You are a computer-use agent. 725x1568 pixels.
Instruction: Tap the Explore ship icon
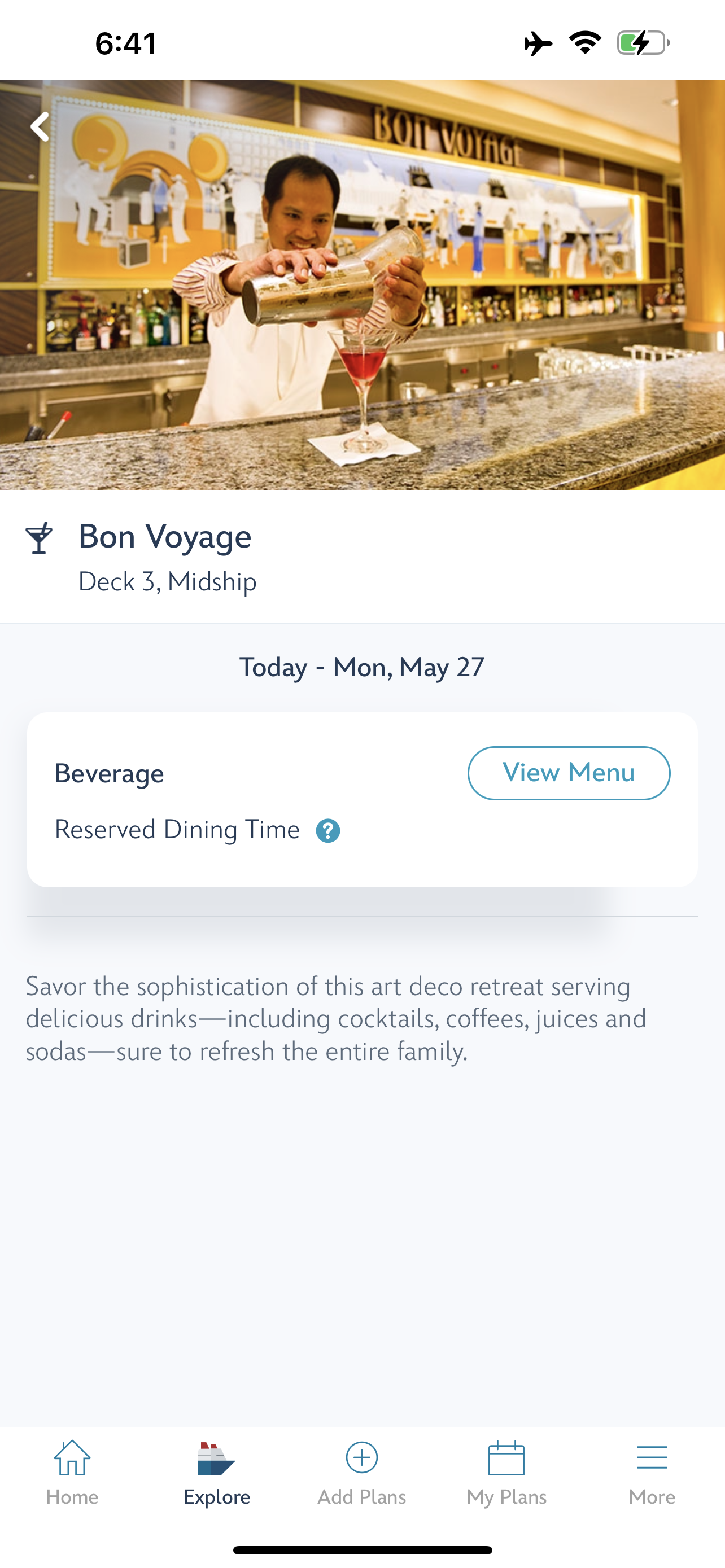pyautogui.click(x=216, y=1458)
